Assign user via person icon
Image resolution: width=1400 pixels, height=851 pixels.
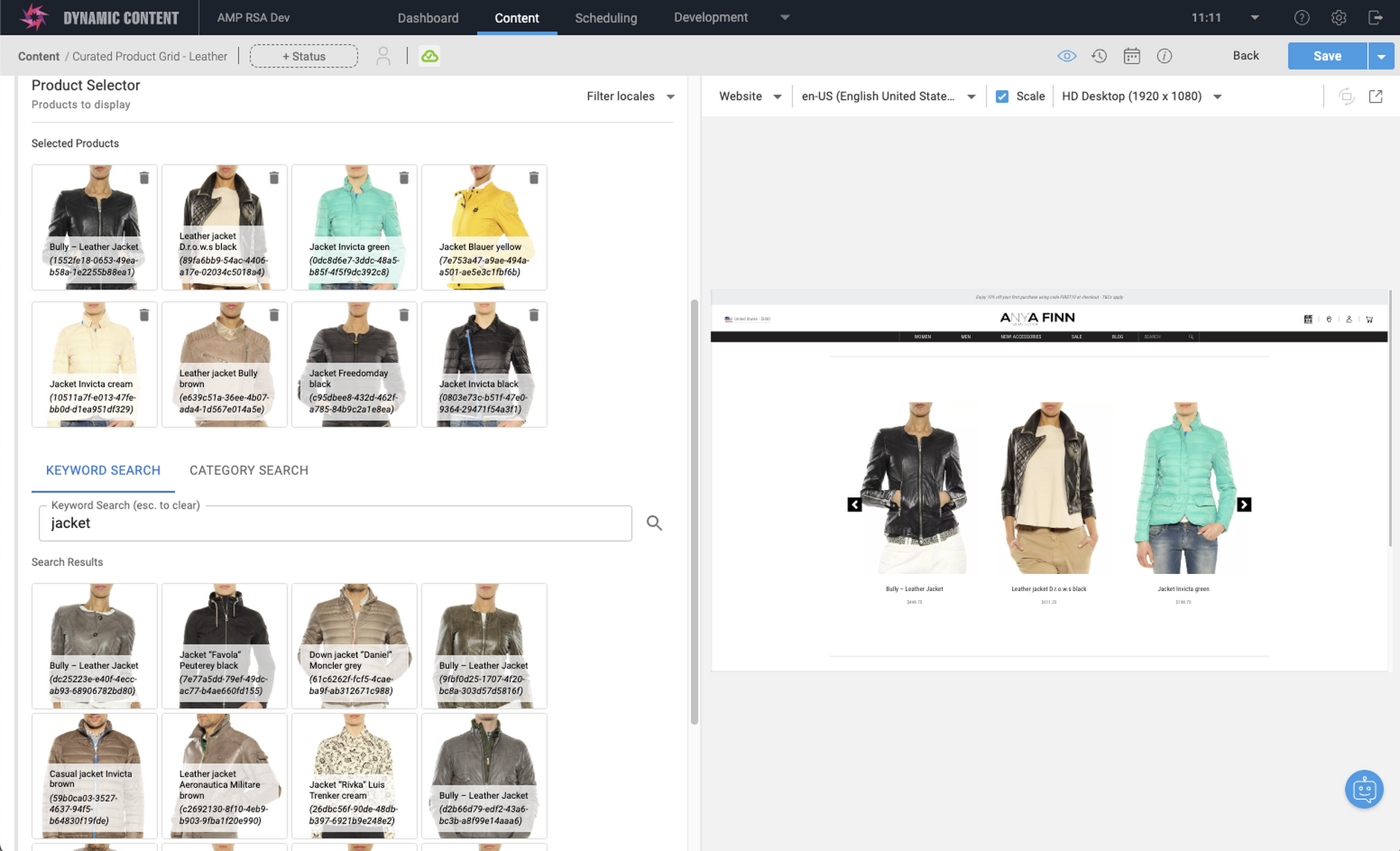pos(383,56)
